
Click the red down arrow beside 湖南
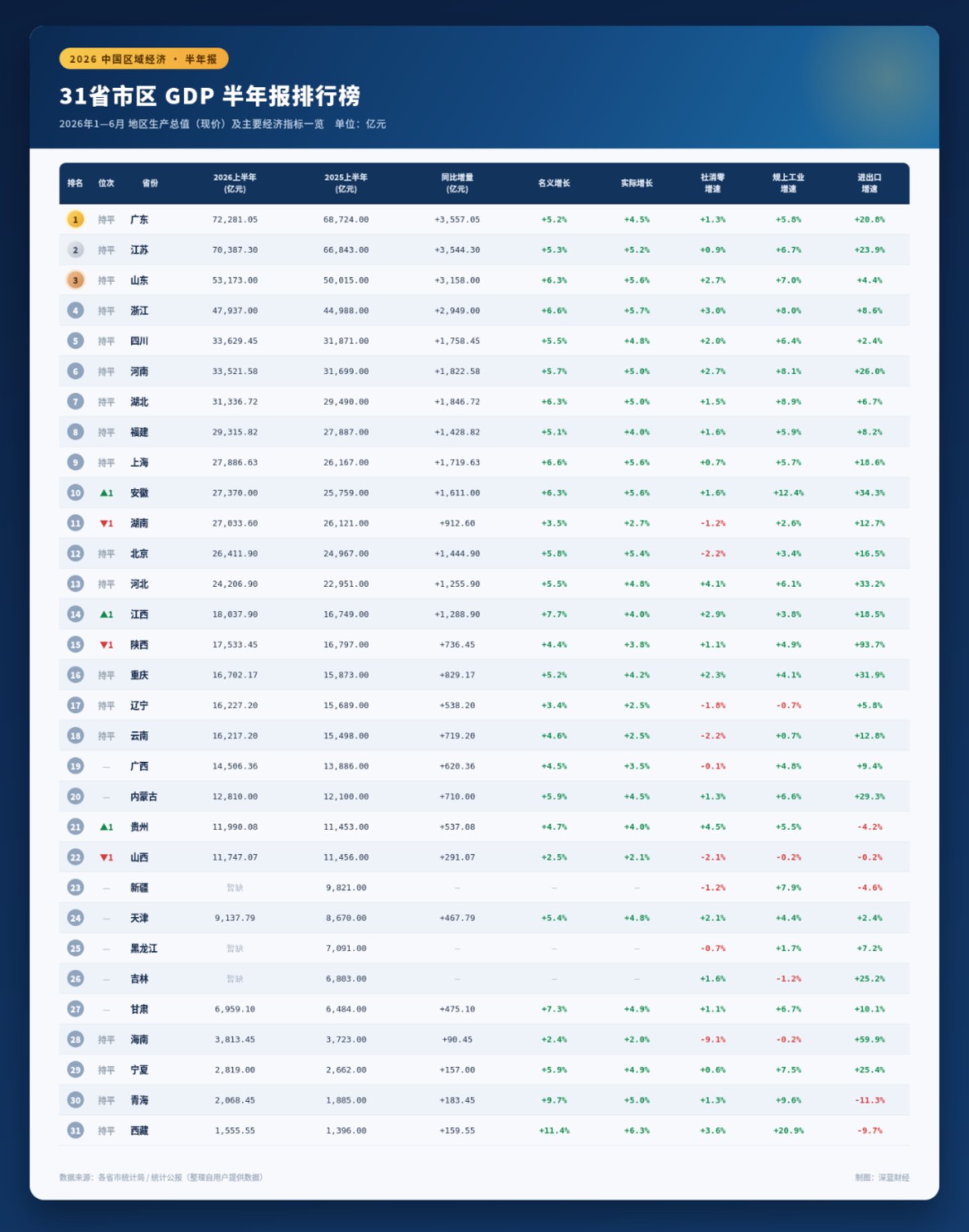[104, 523]
